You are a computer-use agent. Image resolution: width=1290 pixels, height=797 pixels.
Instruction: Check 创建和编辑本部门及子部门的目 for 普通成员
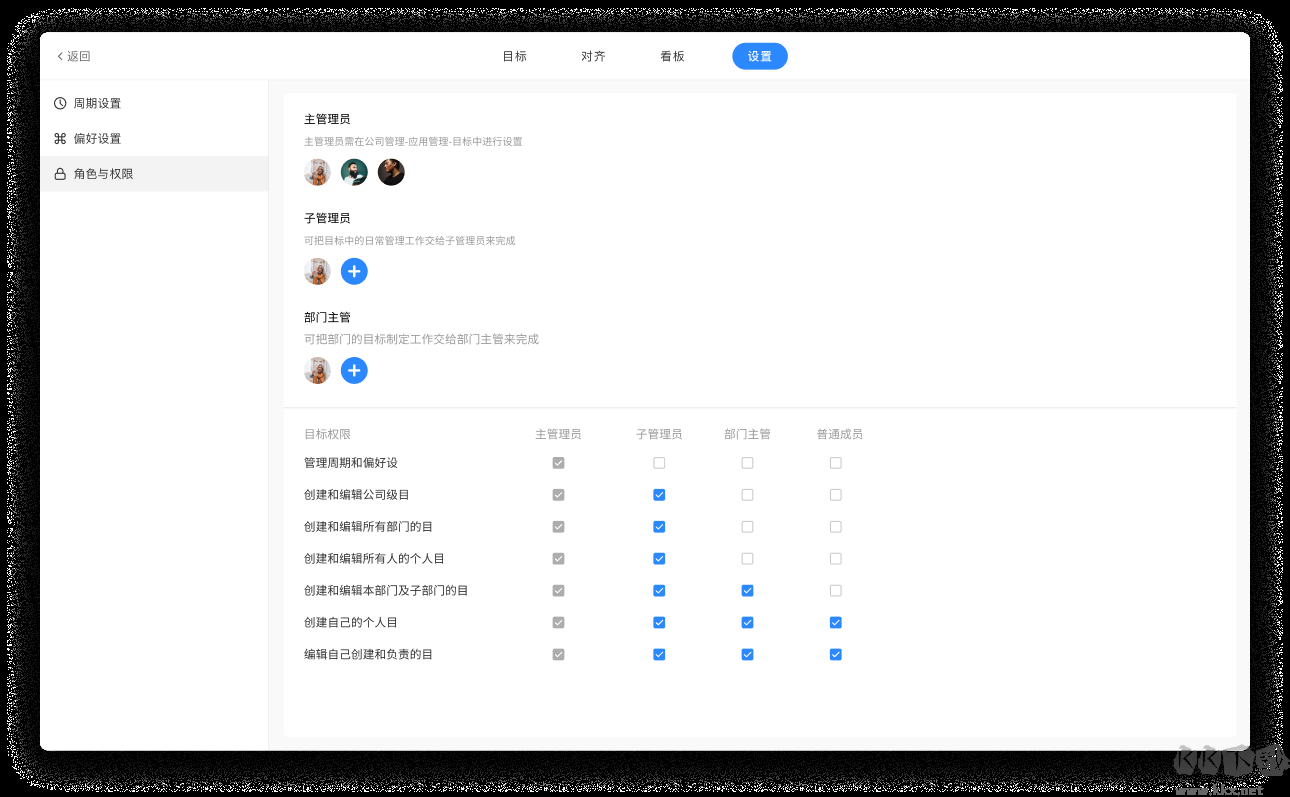click(836, 591)
